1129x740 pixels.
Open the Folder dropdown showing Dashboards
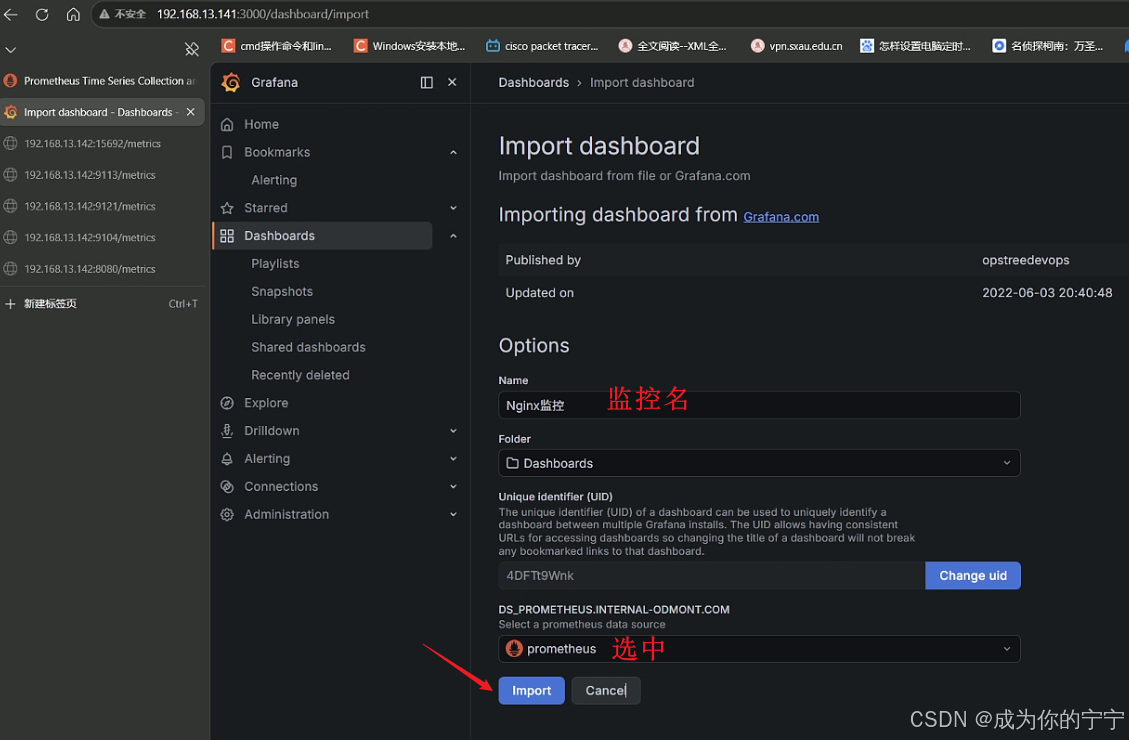(x=759, y=464)
